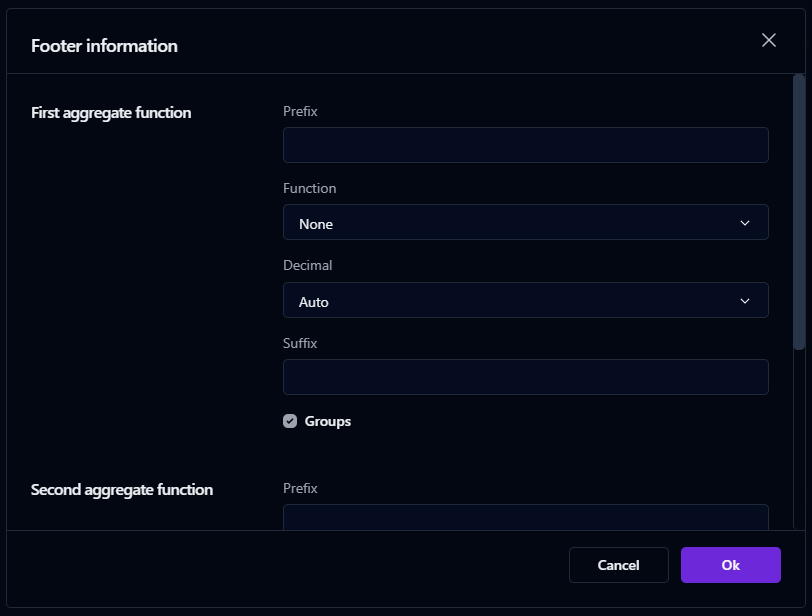Focus the first aggregate Prefix input
Viewport: 812px width, 616px height.
[x=525, y=145]
